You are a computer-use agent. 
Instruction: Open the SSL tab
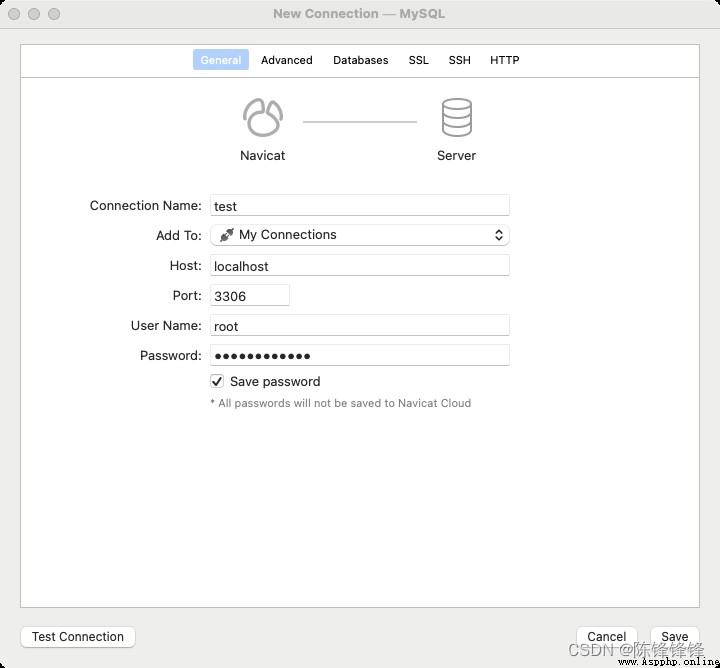click(x=418, y=60)
